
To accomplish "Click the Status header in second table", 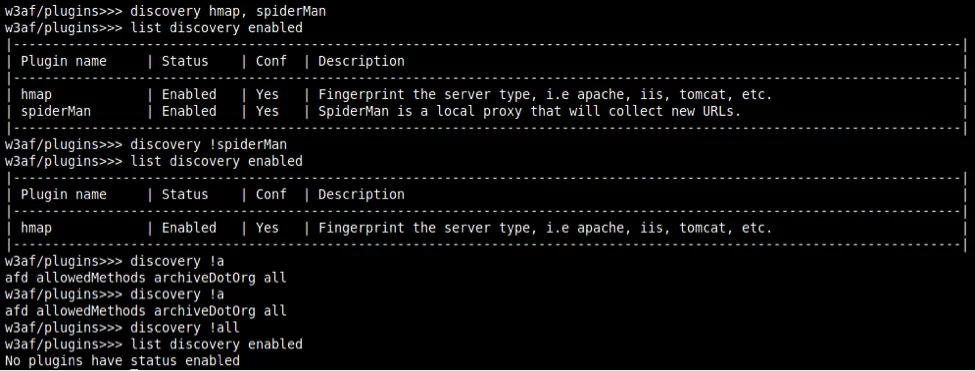I will coord(185,195).
